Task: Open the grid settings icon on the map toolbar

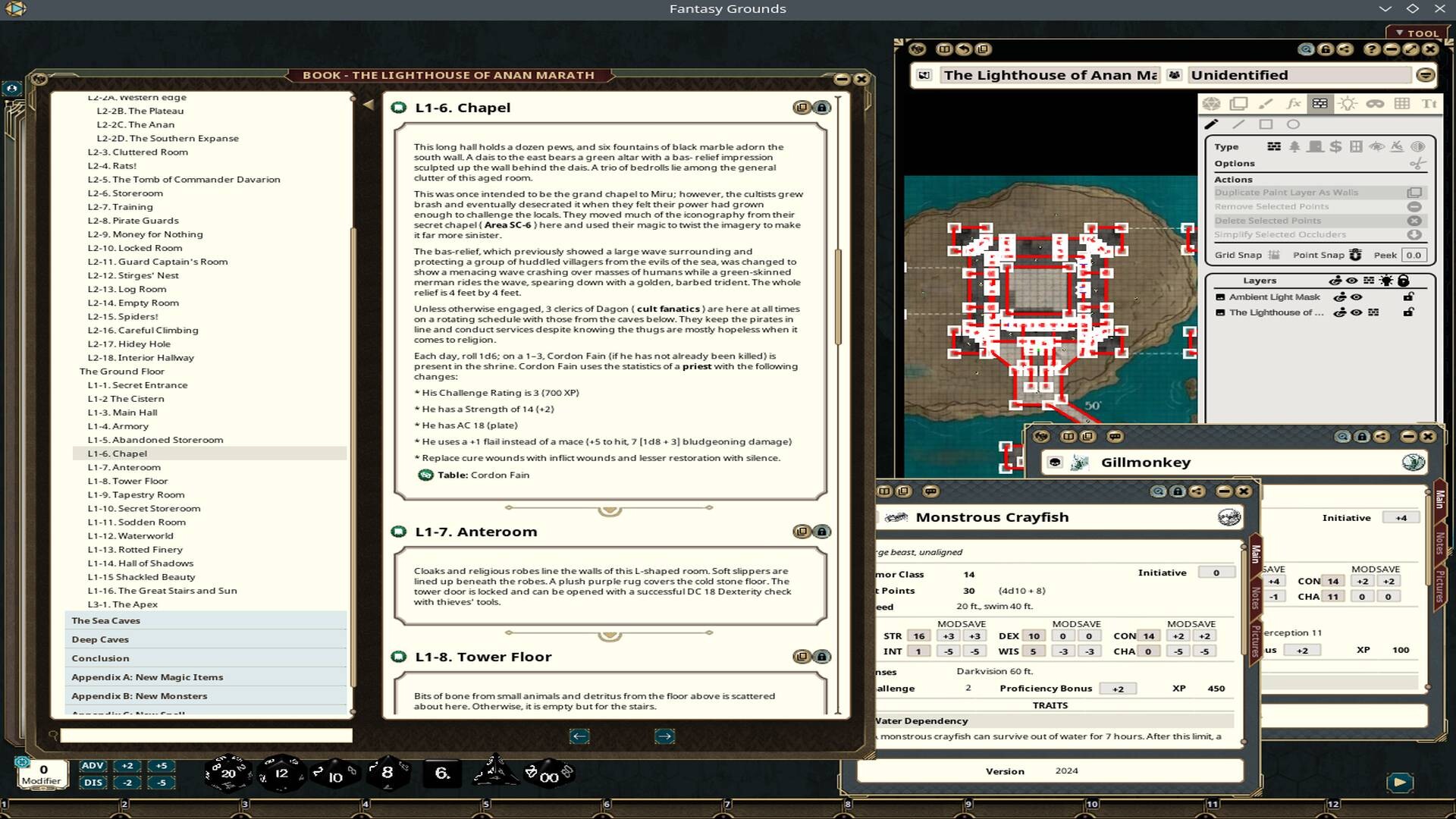Action: coord(1401,104)
